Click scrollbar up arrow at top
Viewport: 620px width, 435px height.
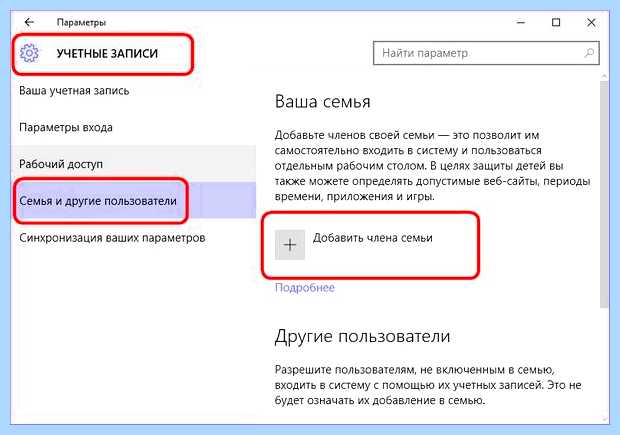pos(604,76)
